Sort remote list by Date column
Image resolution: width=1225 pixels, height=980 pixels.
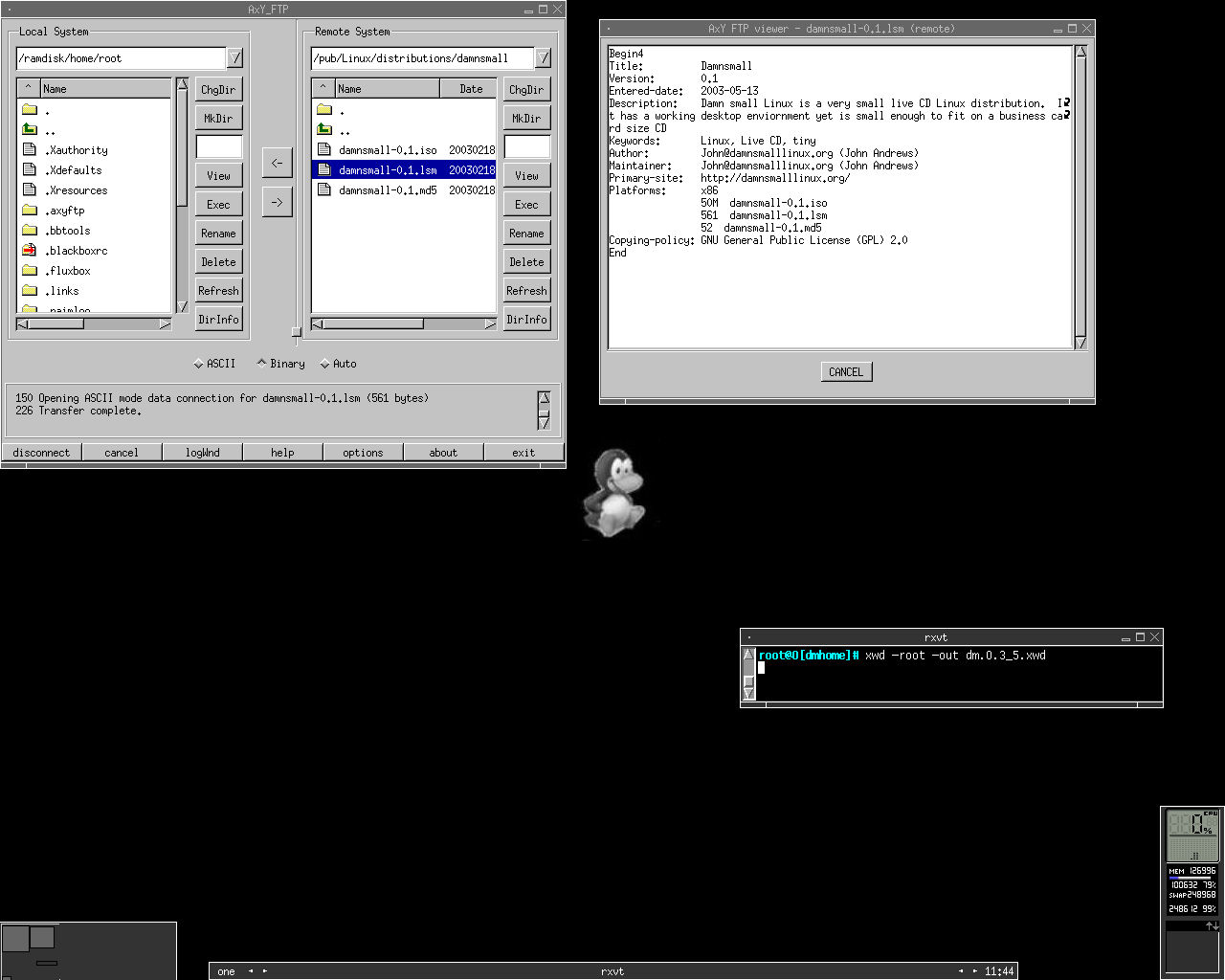click(470, 88)
